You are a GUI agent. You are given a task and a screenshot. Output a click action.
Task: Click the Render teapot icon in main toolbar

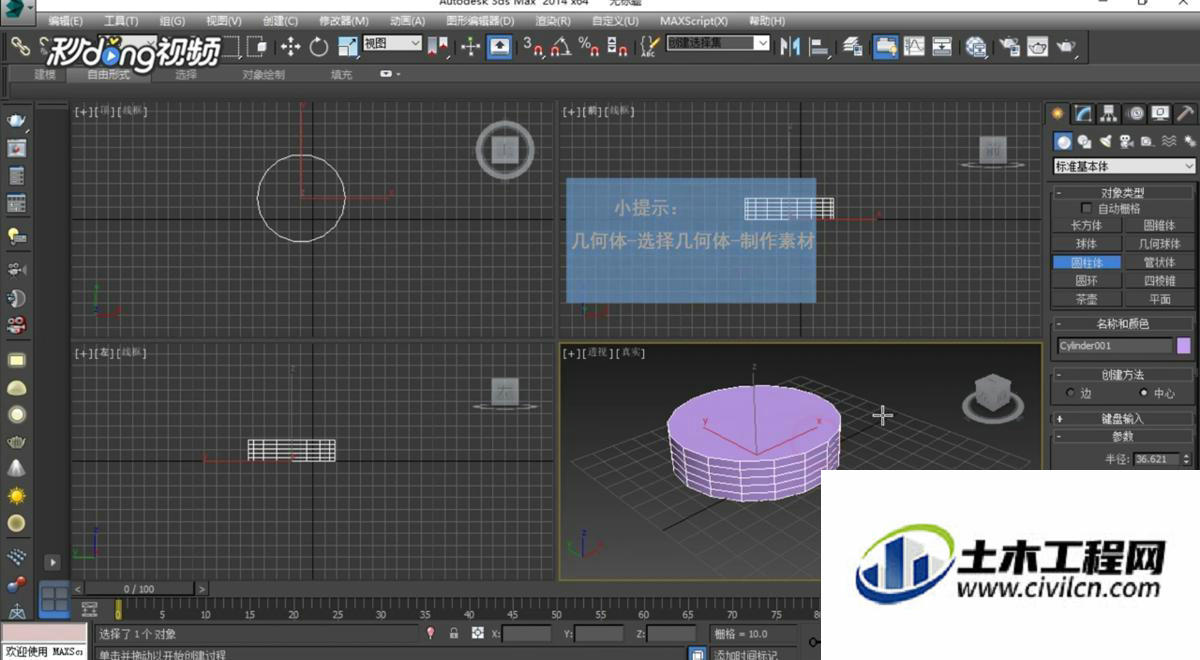click(1066, 46)
